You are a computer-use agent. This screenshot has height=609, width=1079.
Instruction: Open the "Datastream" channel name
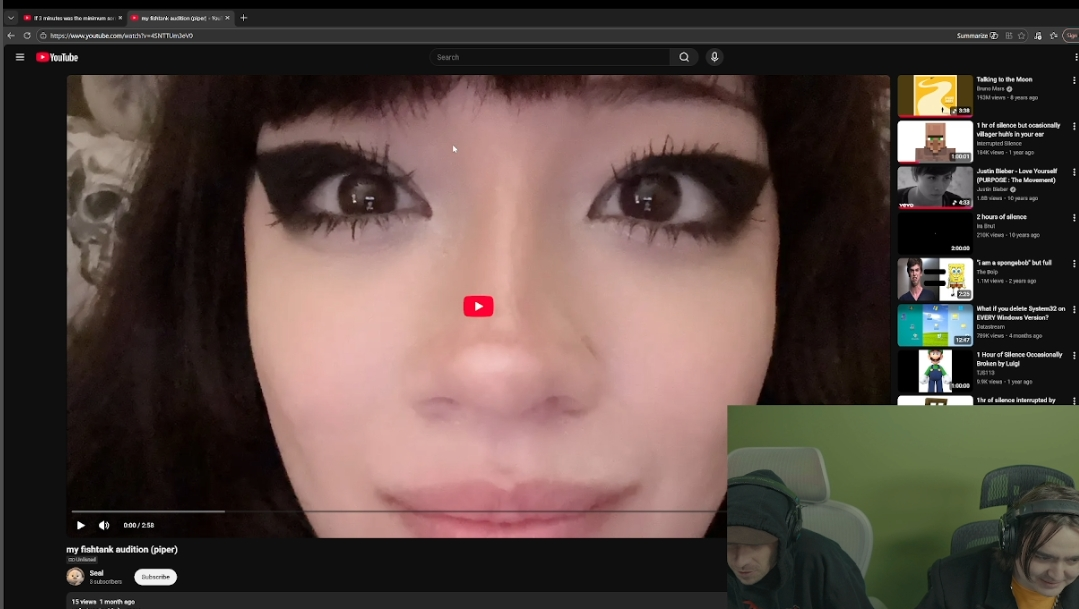coord(991,327)
